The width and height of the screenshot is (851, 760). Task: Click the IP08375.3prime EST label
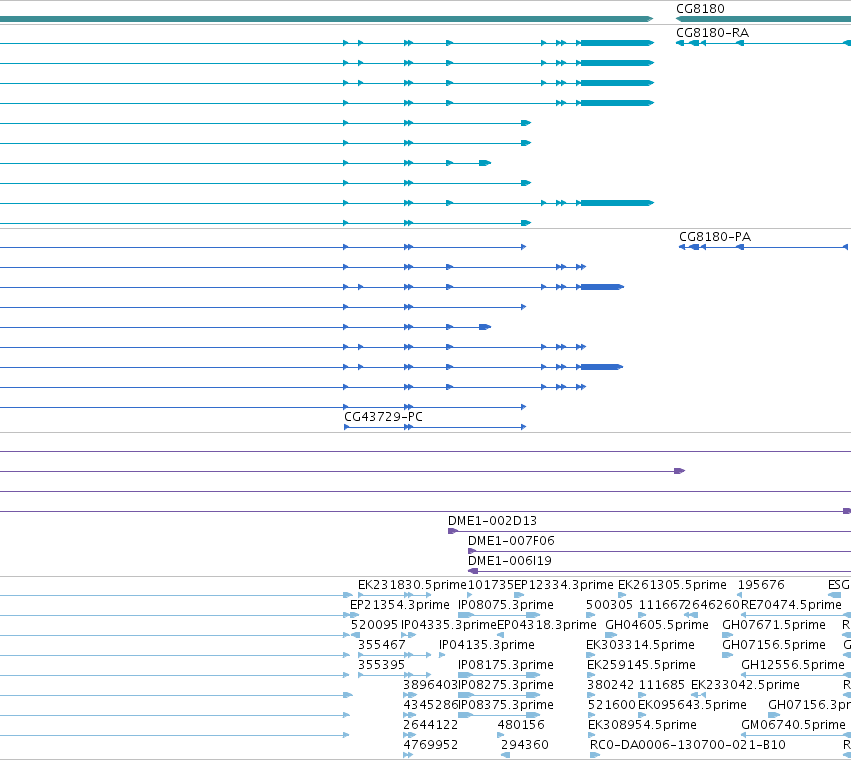coord(505,705)
